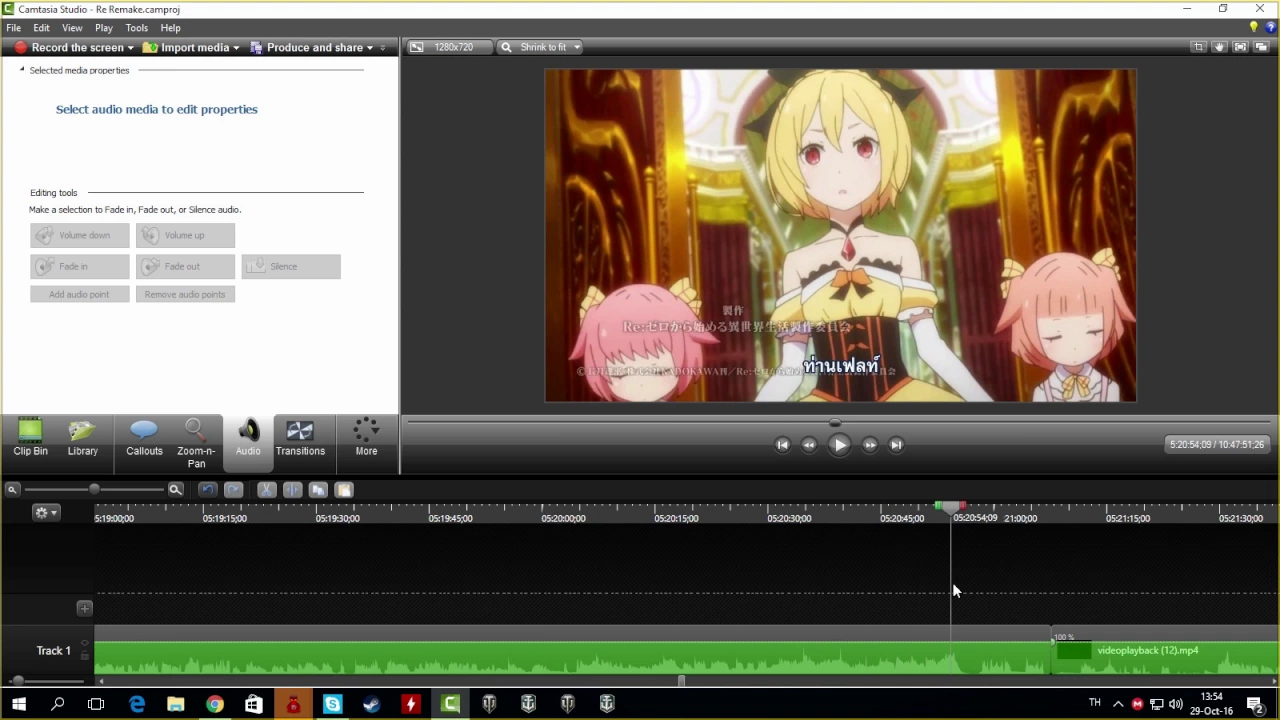Click the Volume up button

(185, 235)
